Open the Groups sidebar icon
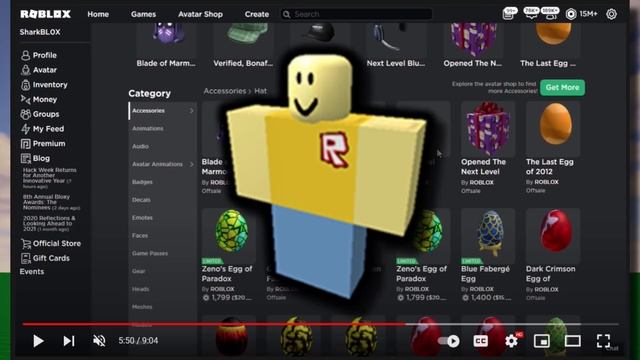 [25, 114]
